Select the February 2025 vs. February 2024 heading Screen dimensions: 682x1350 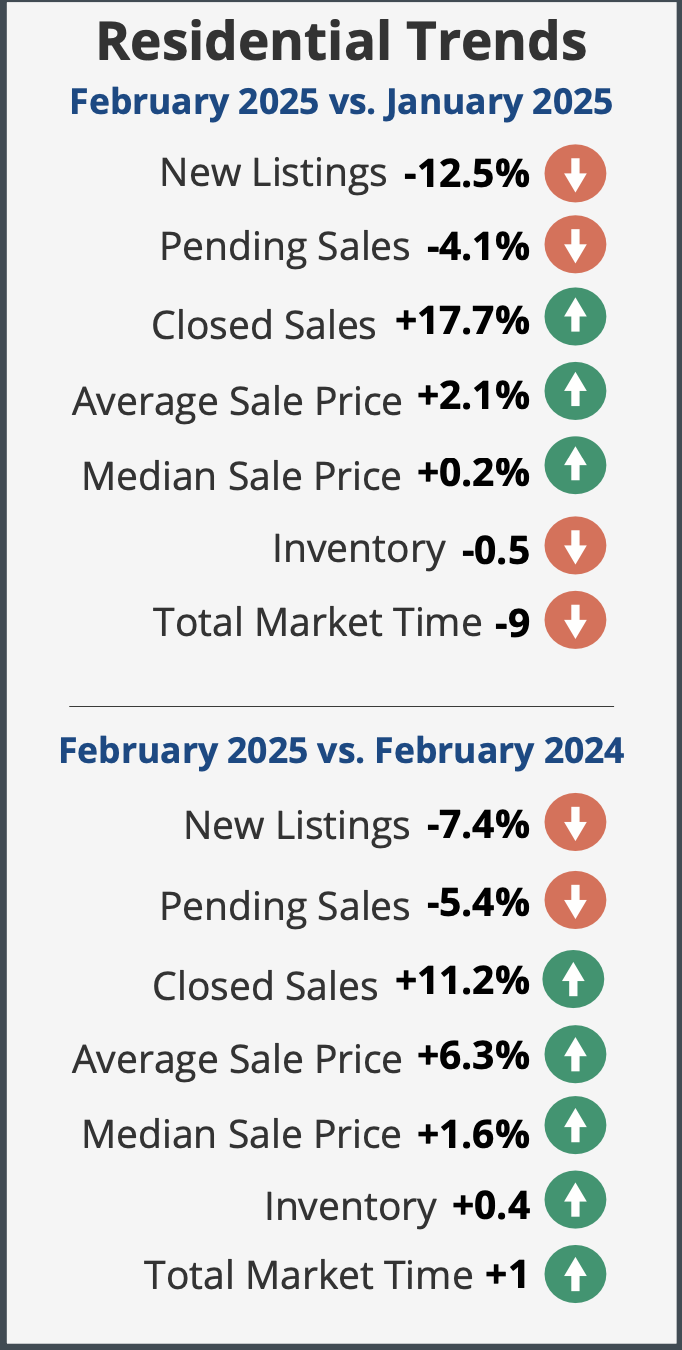(341, 750)
